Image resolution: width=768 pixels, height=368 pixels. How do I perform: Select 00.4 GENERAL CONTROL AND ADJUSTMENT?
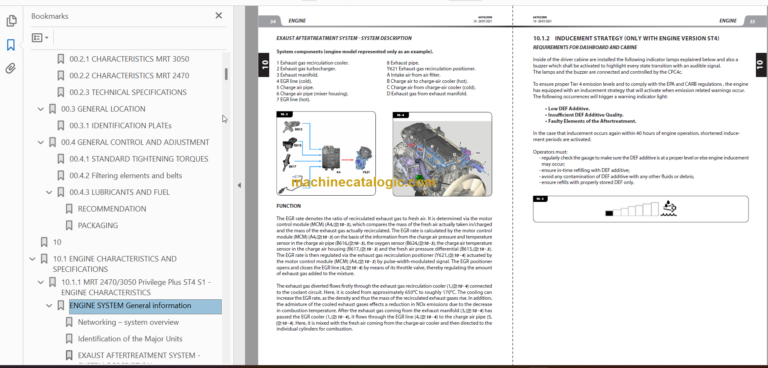coord(135,142)
